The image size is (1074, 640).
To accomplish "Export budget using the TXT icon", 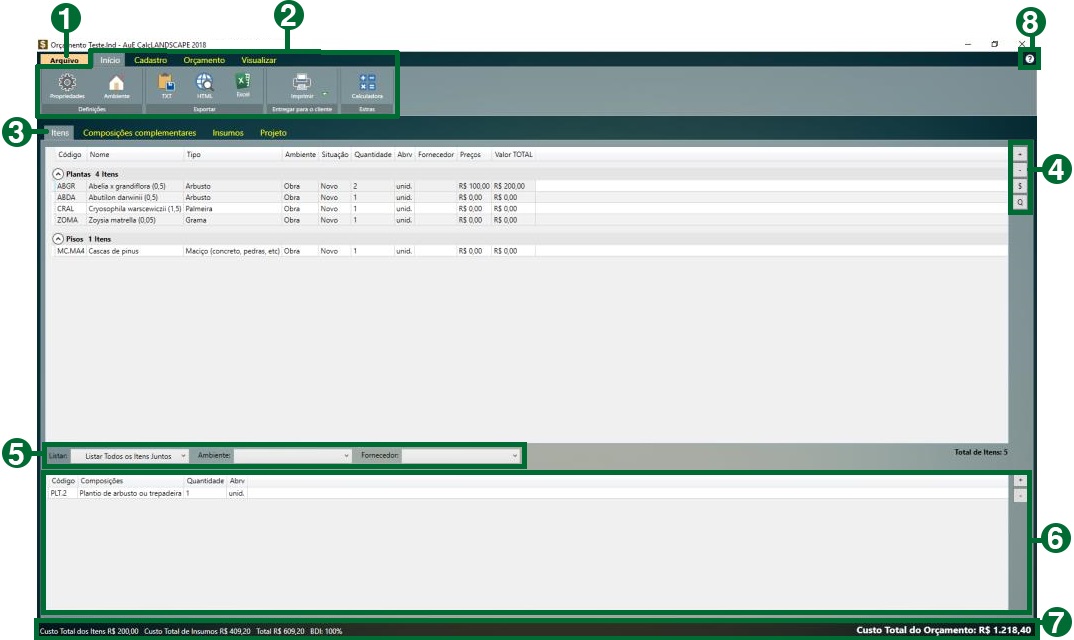I will (166, 83).
